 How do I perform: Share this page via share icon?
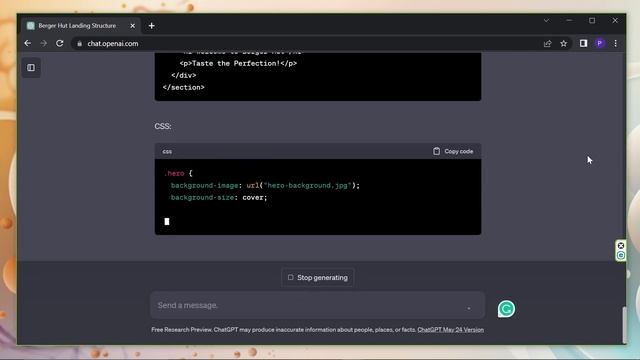pos(548,44)
